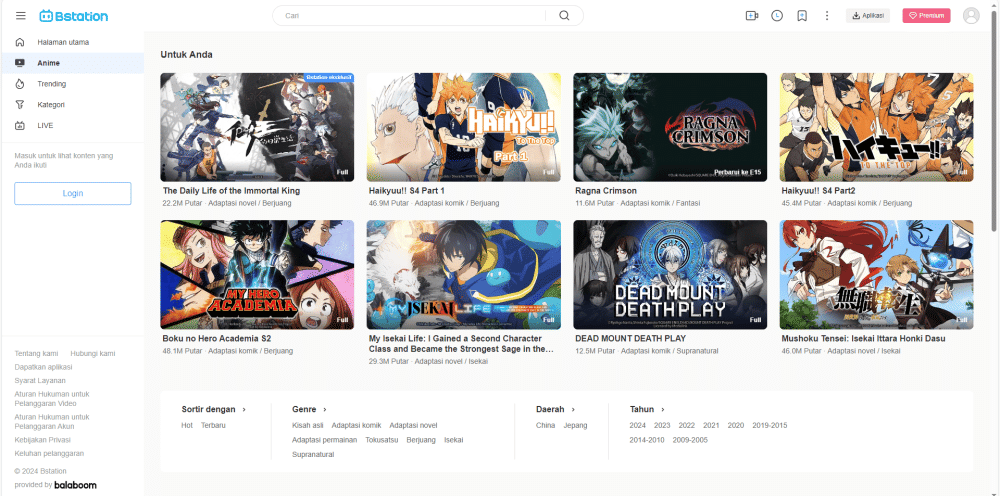Click the Halaman utama home icon
Image resolution: width=1000 pixels, height=496 pixels.
(x=20, y=42)
